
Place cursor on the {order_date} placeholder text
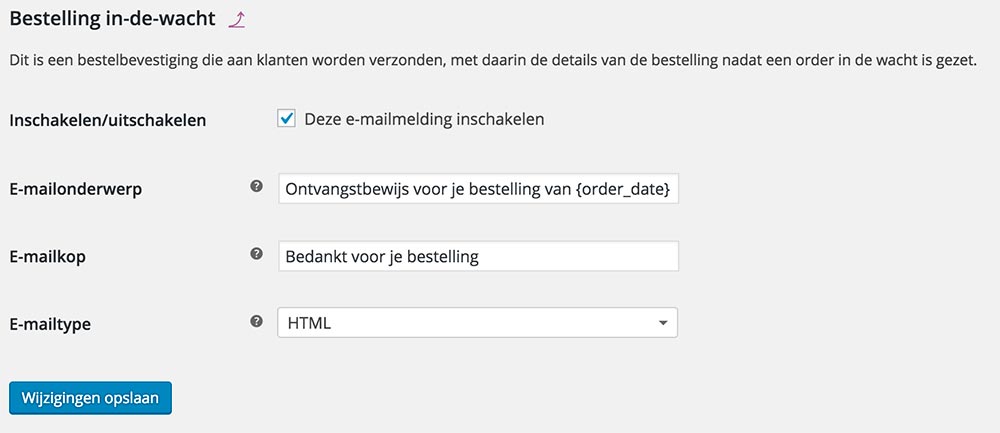(x=623, y=188)
